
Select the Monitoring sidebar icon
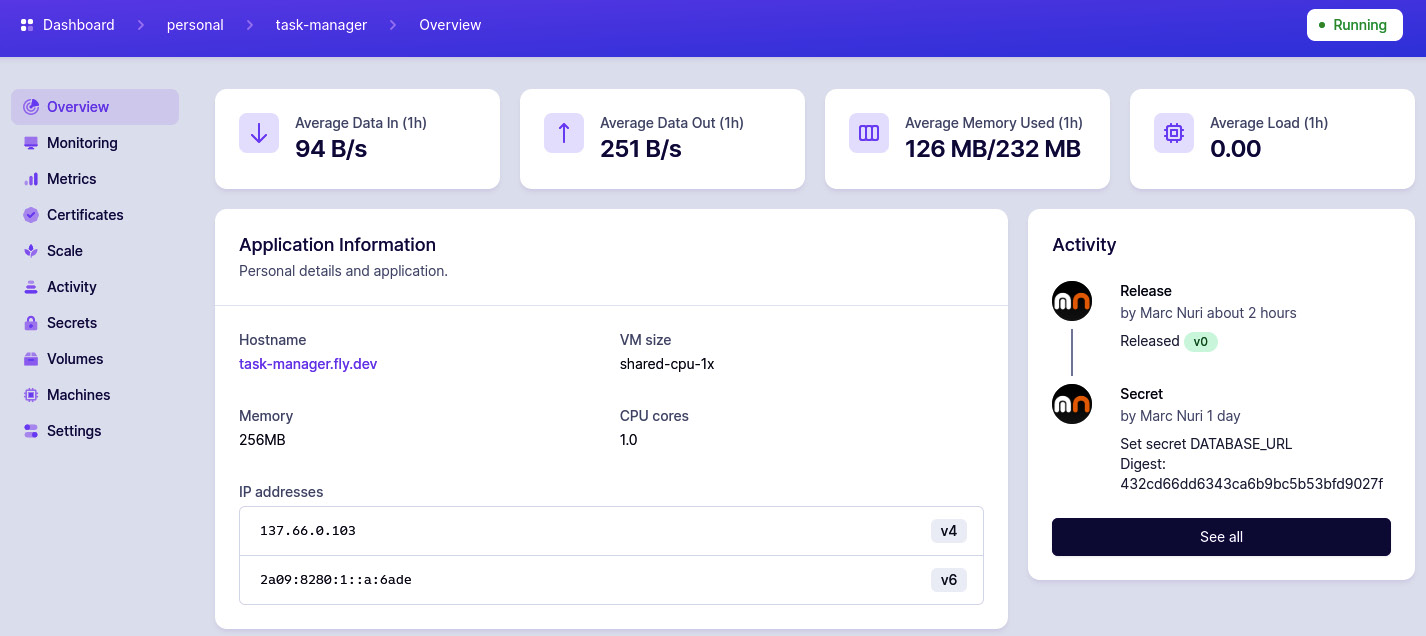tap(30, 143)
